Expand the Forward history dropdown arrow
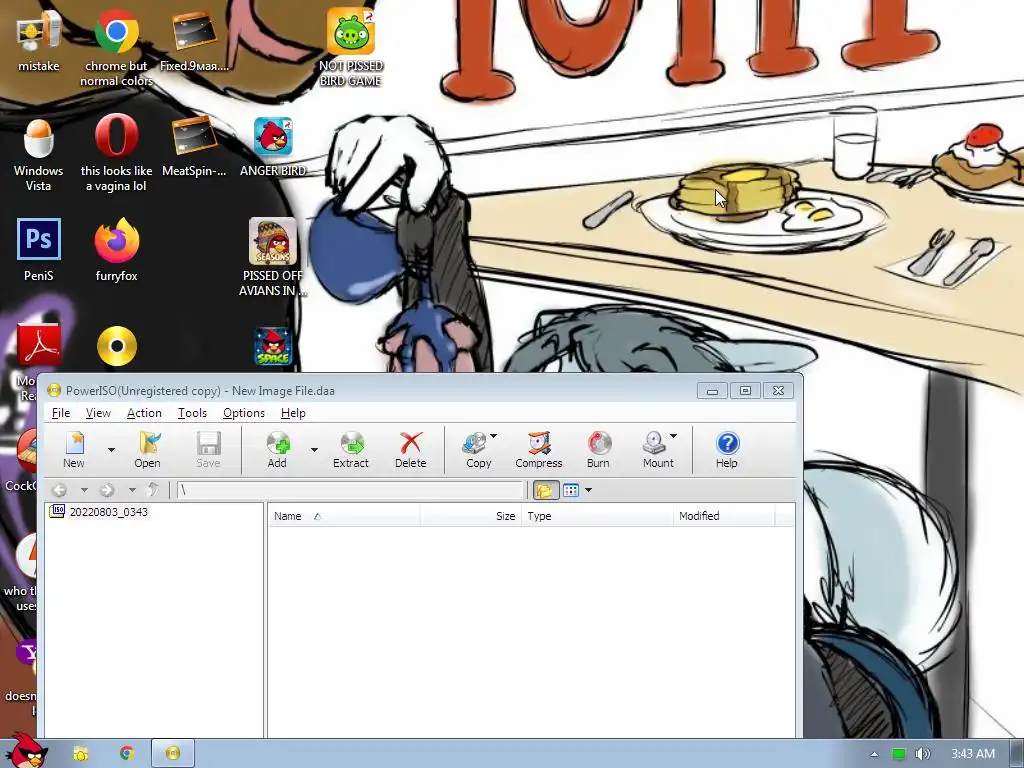Viewport: 1024px width, 768px height. coord(132,490)
